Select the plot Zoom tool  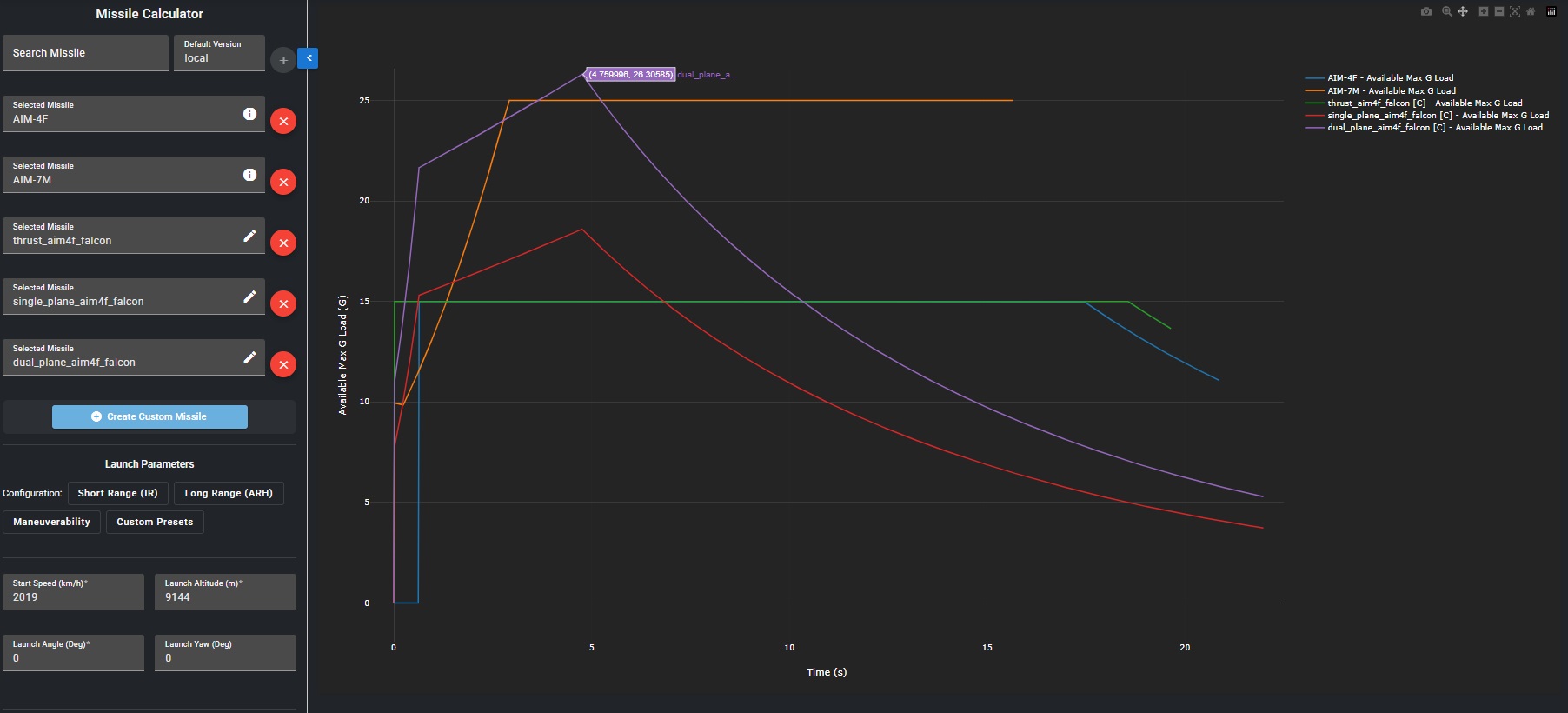pyautogui.click(x=1446, y=11)
